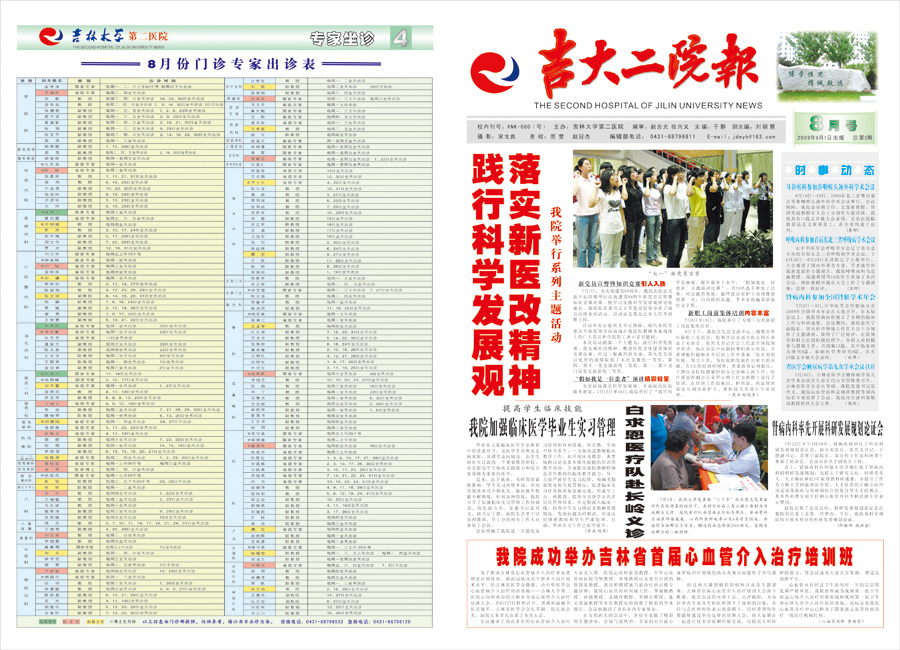This screenshot has height=650, width=900.
Task: Click headline 我院加强临床医学毕业生实习管理
Action: (542, 427)
